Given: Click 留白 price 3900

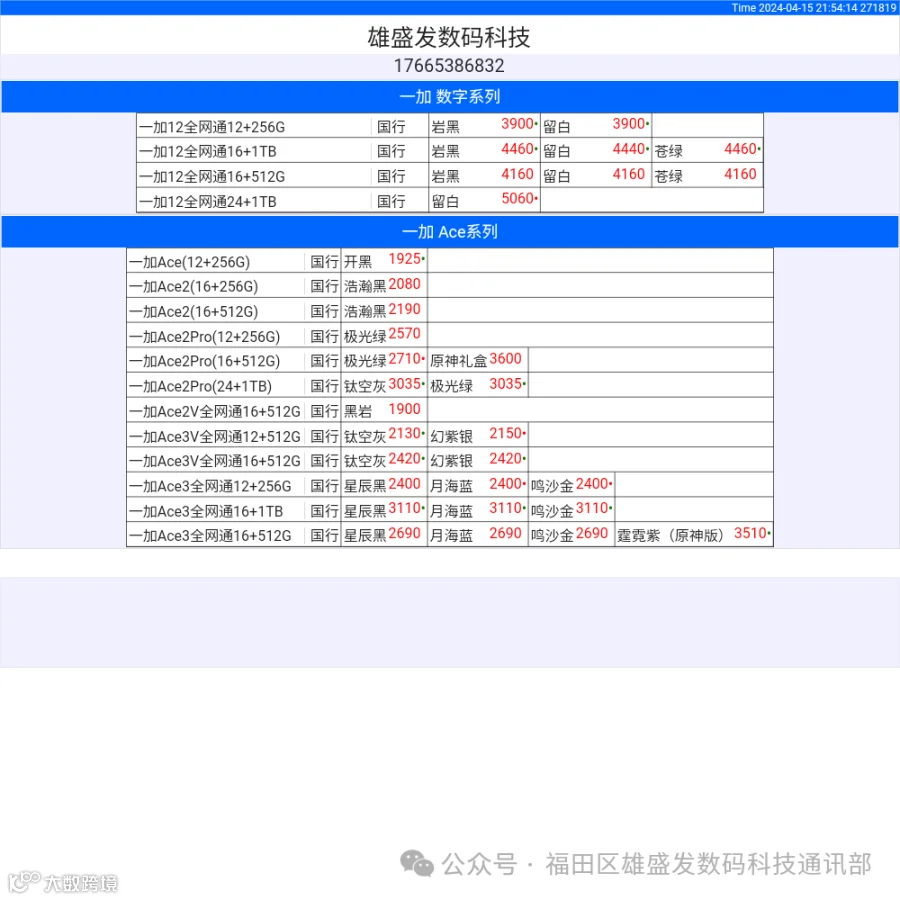Looking at the screenshot, I should (629, 124).
